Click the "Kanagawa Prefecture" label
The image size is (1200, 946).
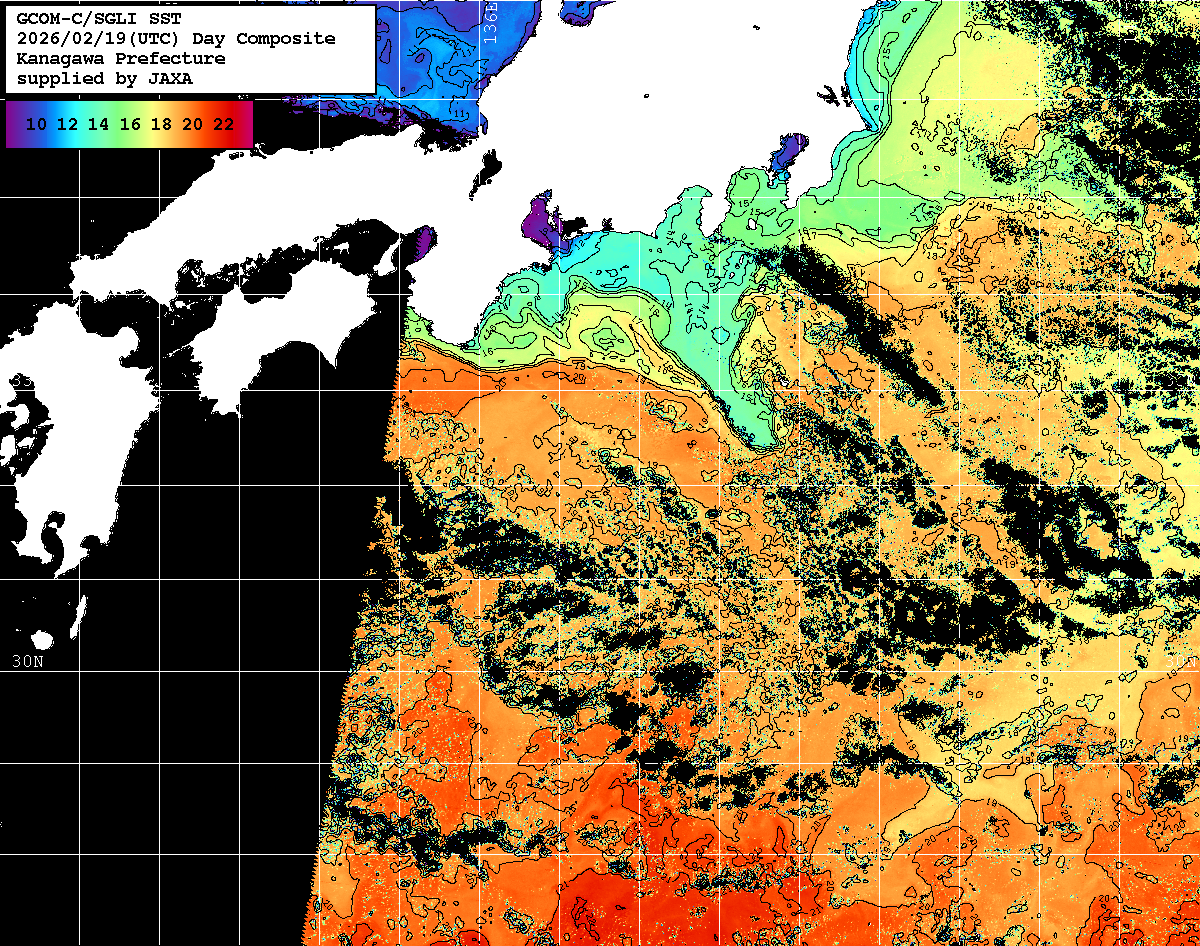point(120,59)
